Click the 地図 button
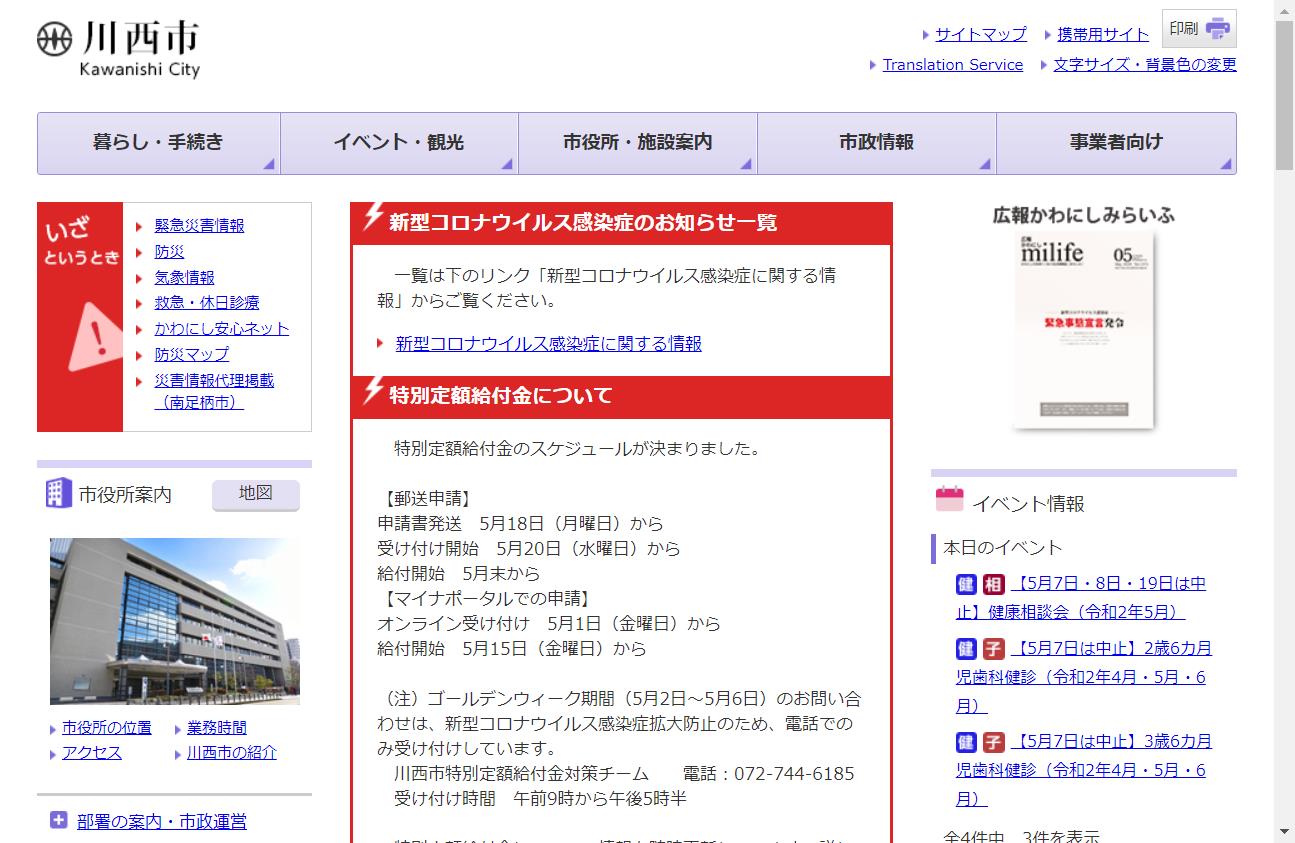Image resolution: width=1295 pixels, height=843 pixels. pos(255,493)
